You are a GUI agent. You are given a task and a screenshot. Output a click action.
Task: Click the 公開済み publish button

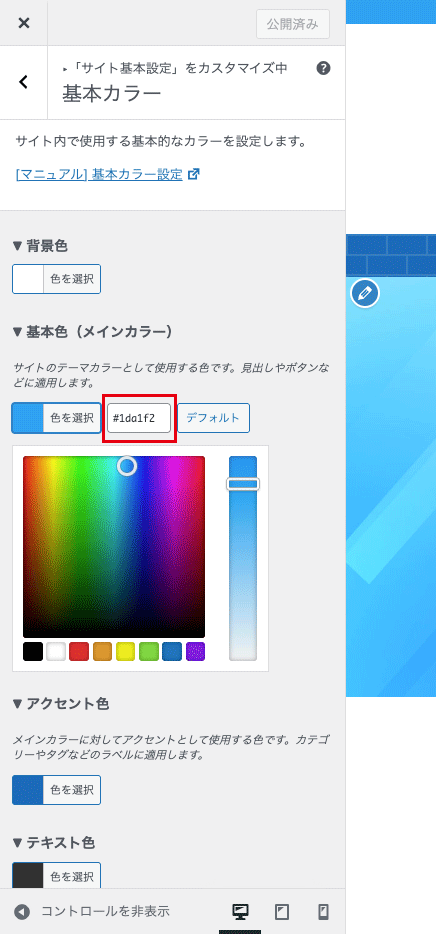(292, 24)
